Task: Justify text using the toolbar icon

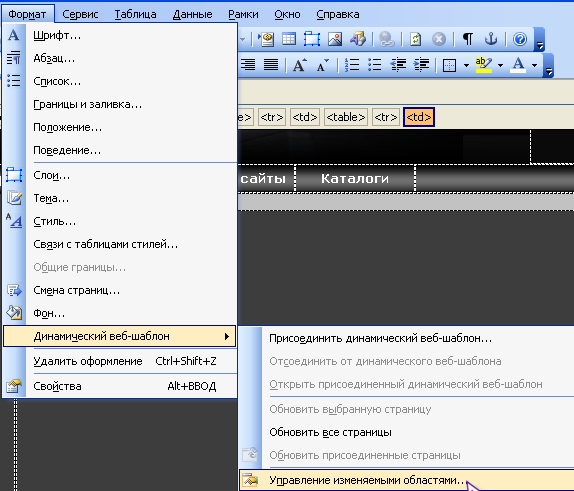Action: tap(271, 65)
